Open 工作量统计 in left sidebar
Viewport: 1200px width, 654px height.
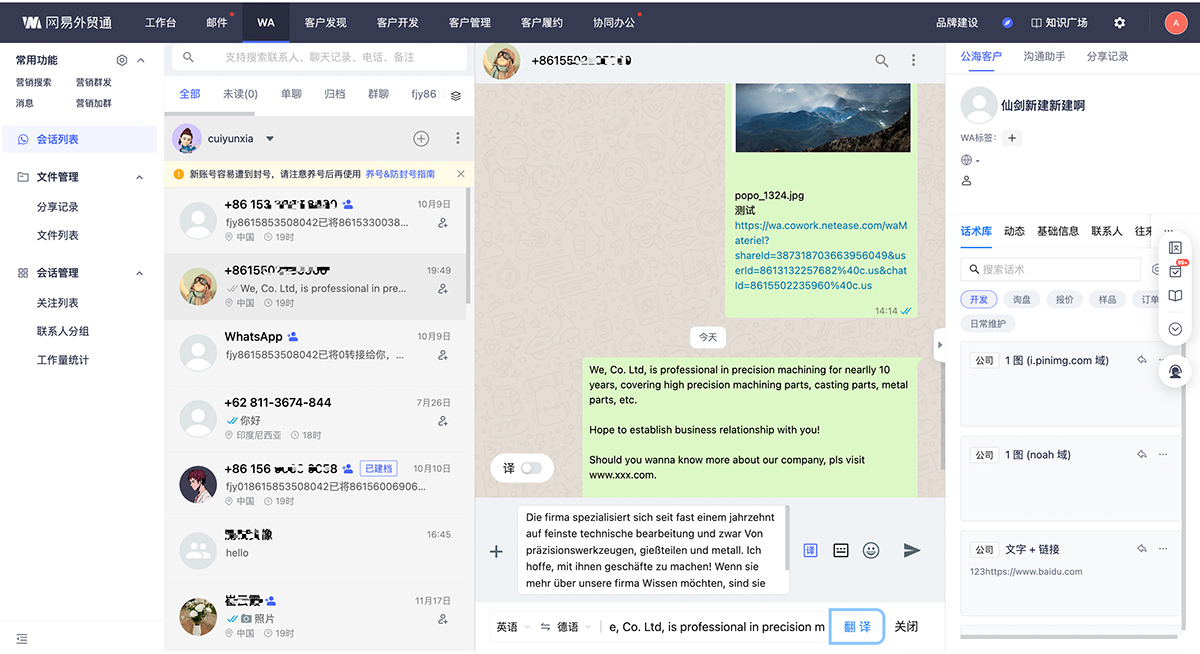coord(63,359)
